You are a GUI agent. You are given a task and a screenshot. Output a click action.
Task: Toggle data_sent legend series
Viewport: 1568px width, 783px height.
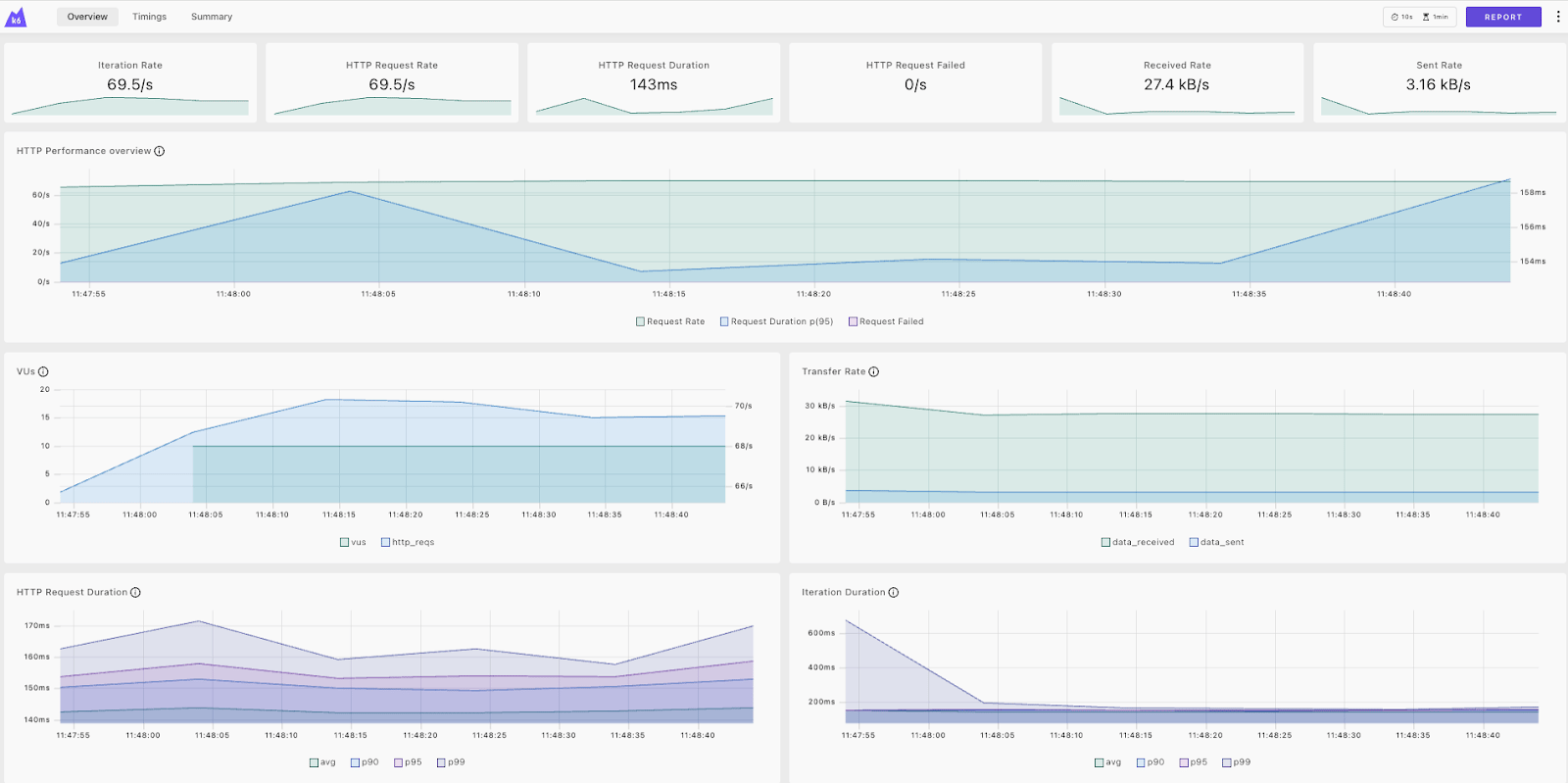pyautogui.click(x=1216, y=542)
